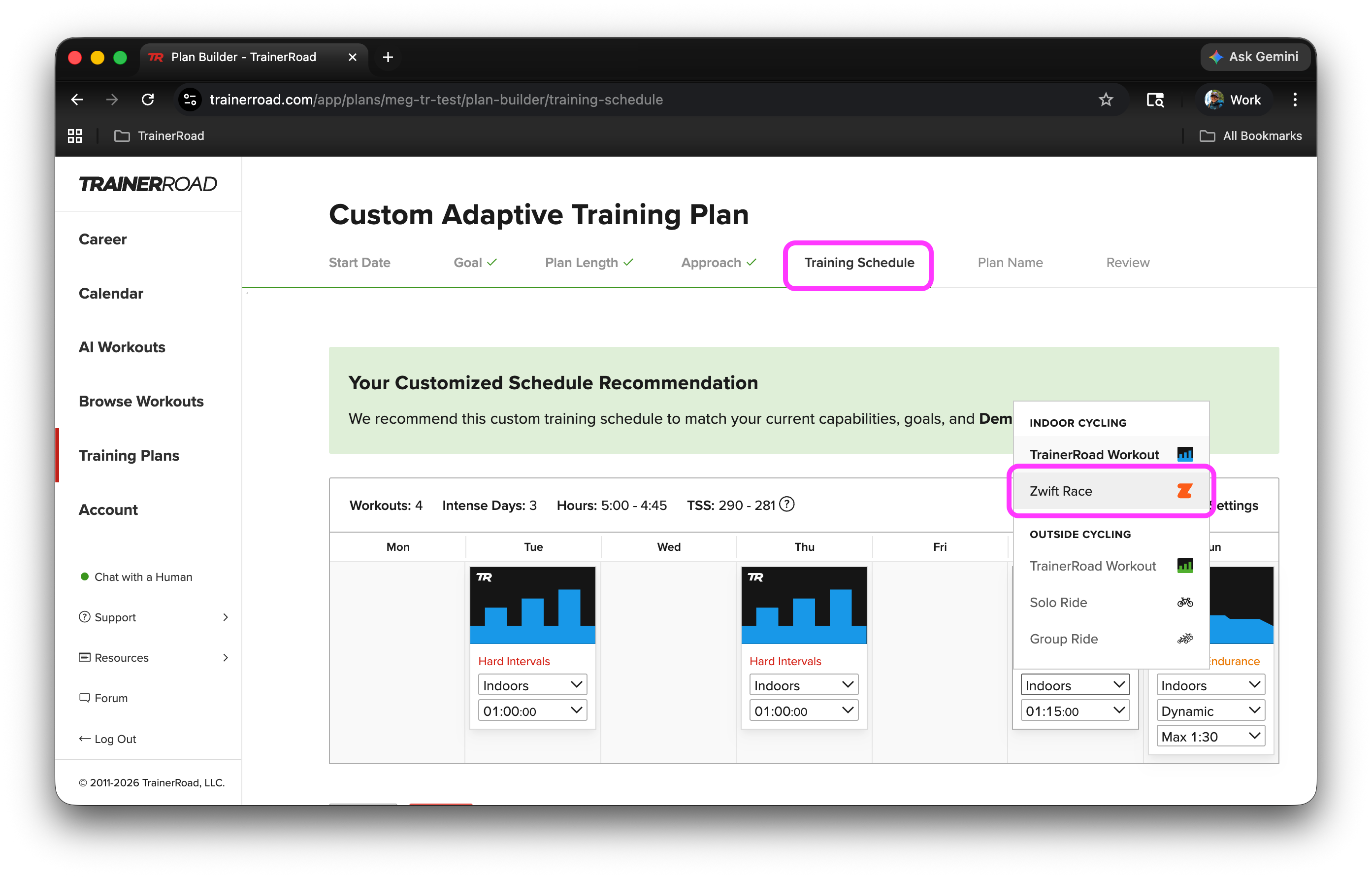Select Solo Ride option

pyautogui.click(x=1111, y=602)
